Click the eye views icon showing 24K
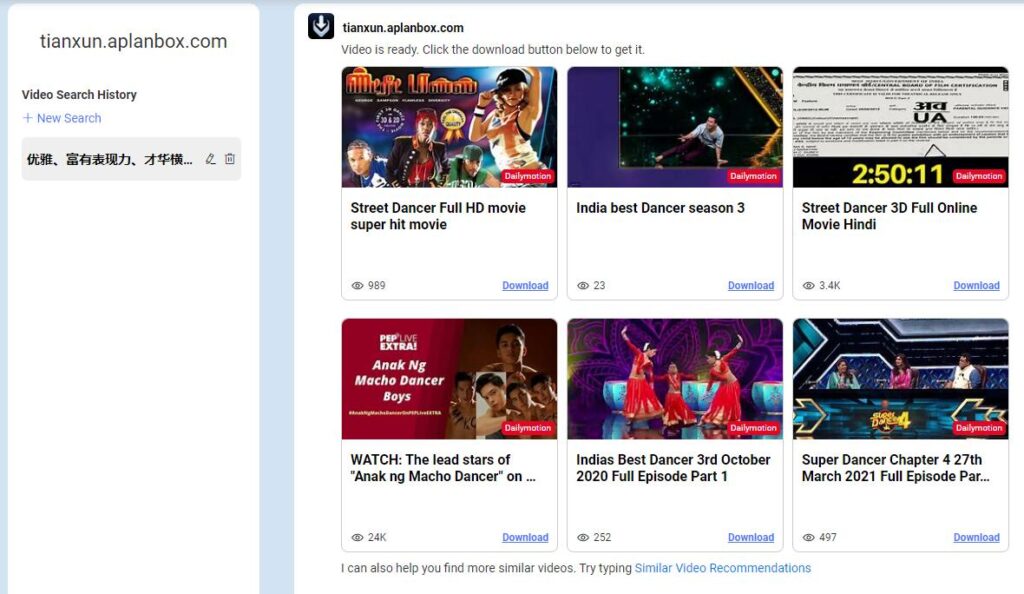Image resolution: width=1024 pixels, height=594 pixels. [x=357, y=537]
